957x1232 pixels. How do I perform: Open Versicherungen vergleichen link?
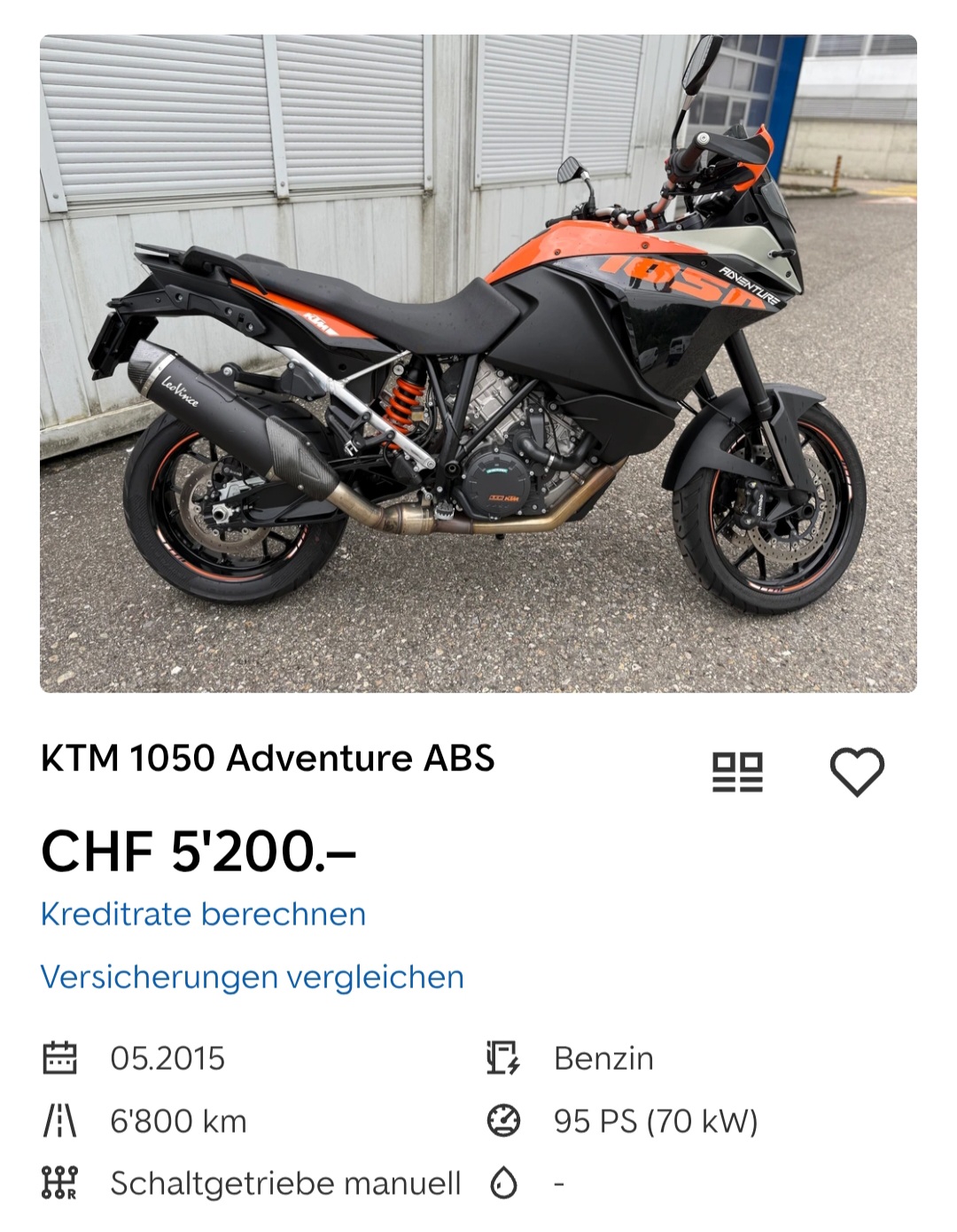253,977
